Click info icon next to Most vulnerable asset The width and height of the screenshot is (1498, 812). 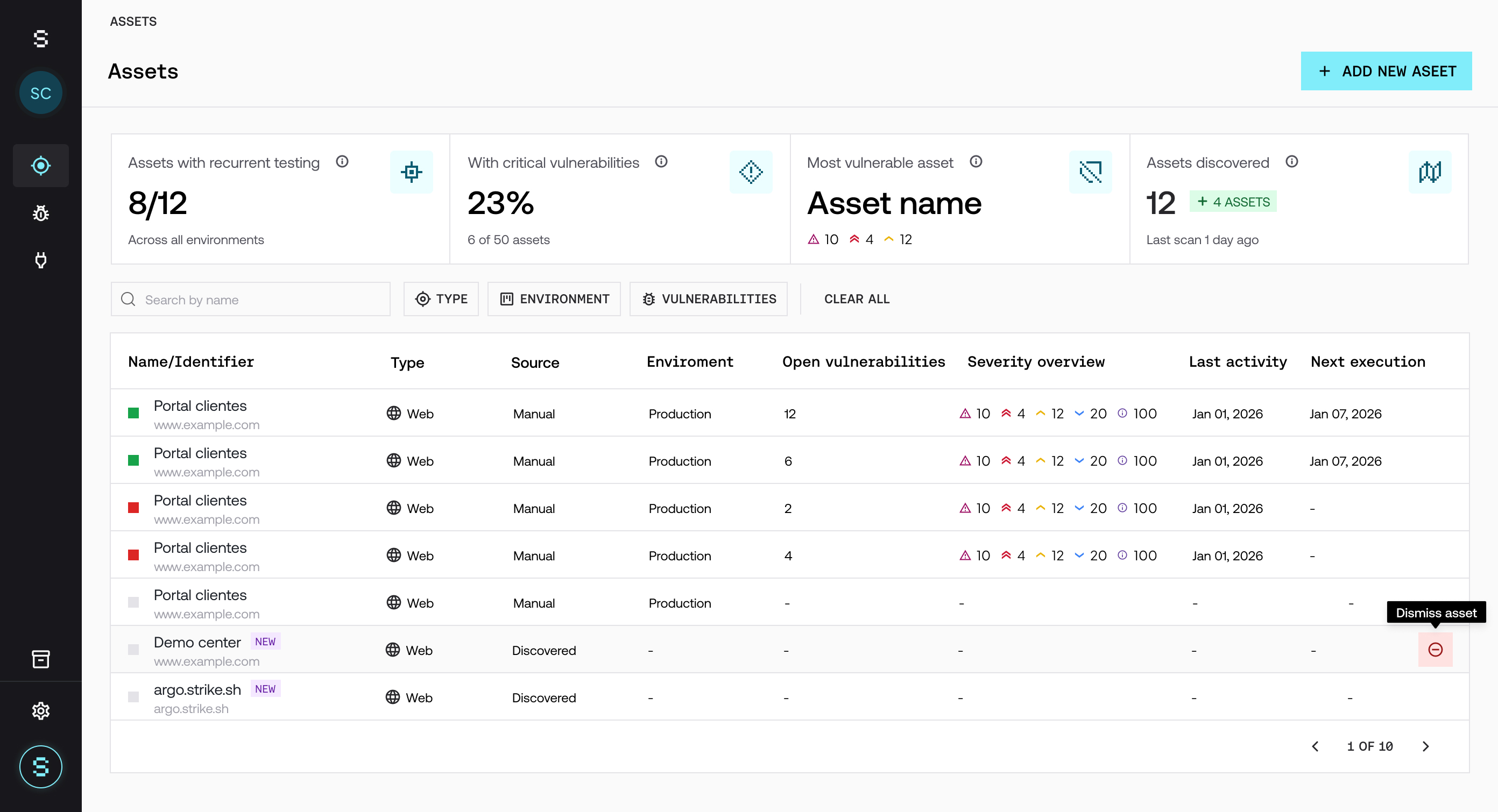coord(976,161)
